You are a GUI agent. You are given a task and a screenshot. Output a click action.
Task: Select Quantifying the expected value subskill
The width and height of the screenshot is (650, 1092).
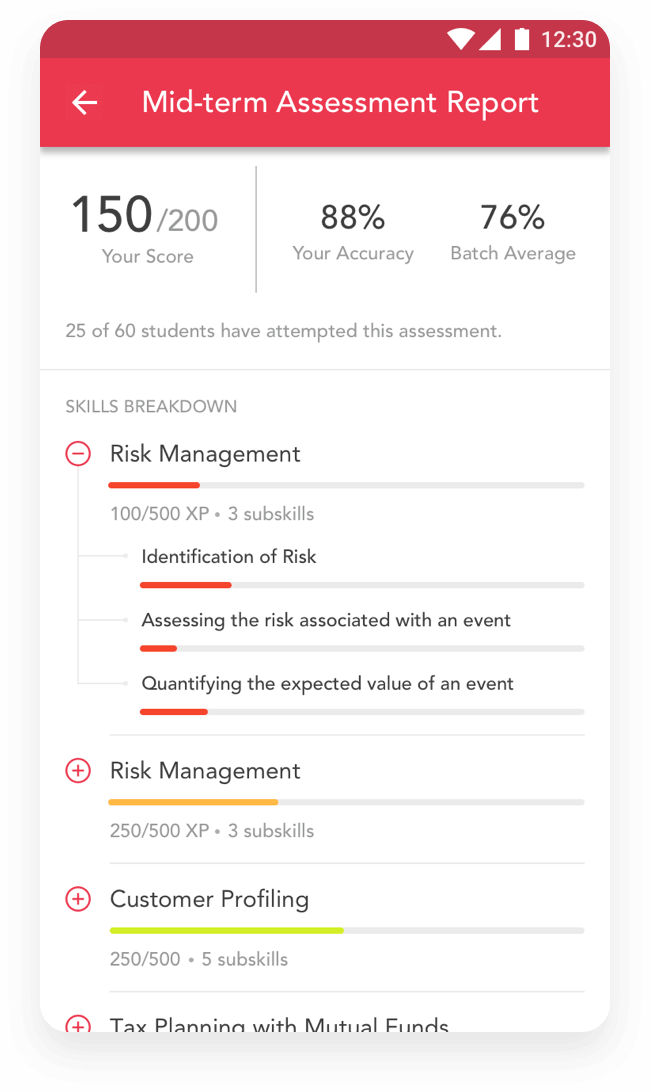[327, 683]
